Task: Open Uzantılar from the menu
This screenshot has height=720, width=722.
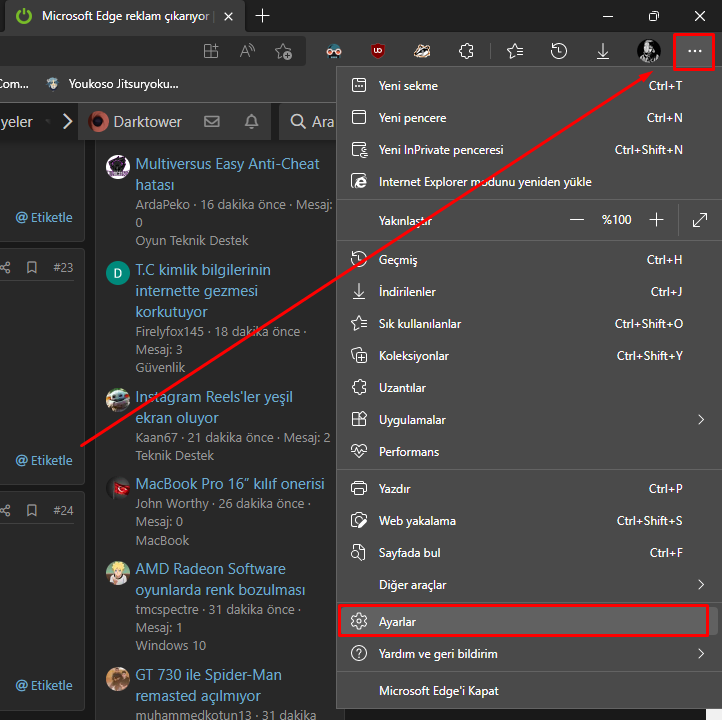Action: [529, 388]
